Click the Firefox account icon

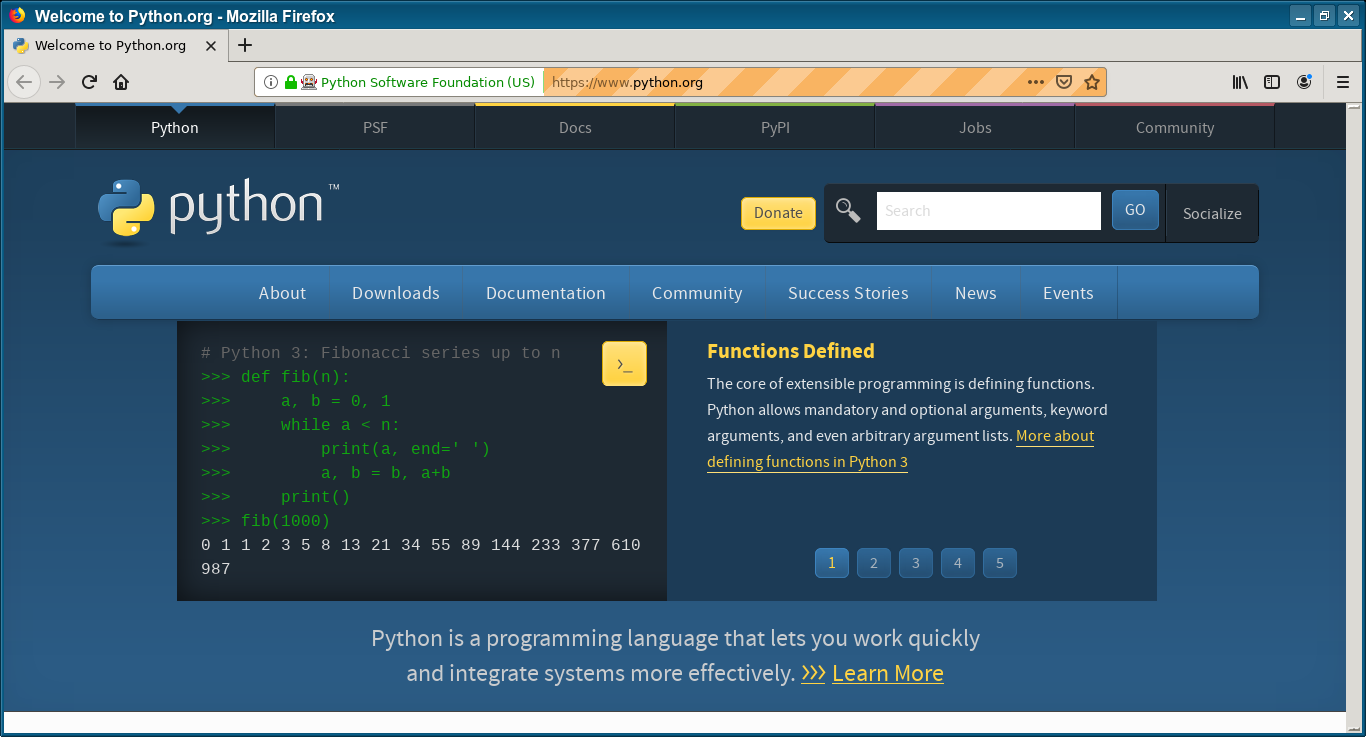click(x=1304, y=82)
